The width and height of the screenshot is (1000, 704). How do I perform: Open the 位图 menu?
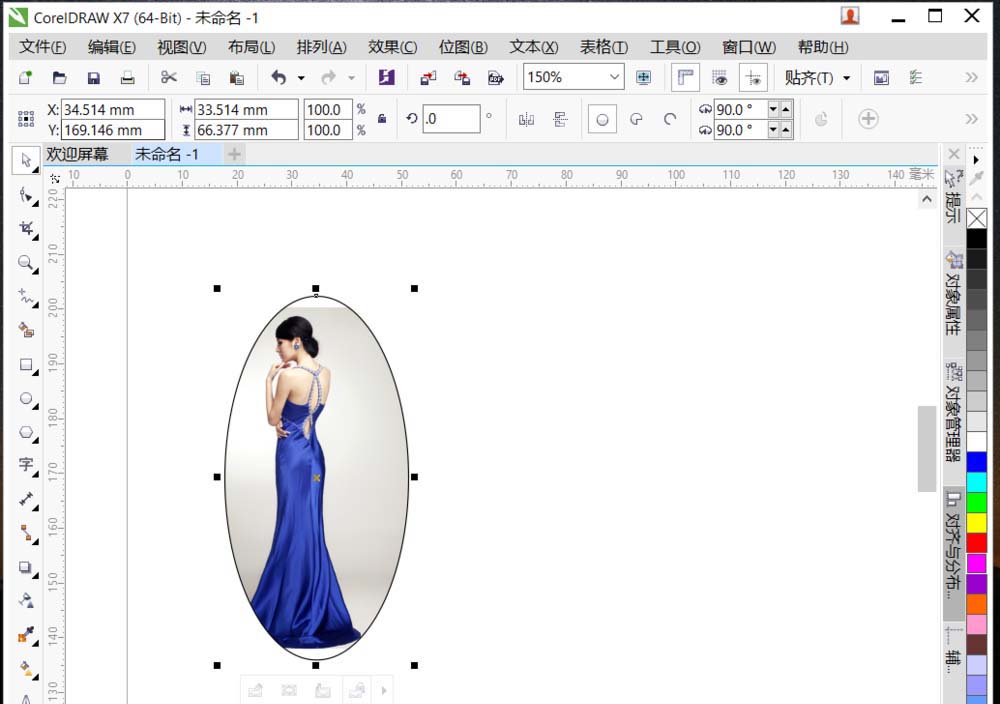tap(463, 47)
